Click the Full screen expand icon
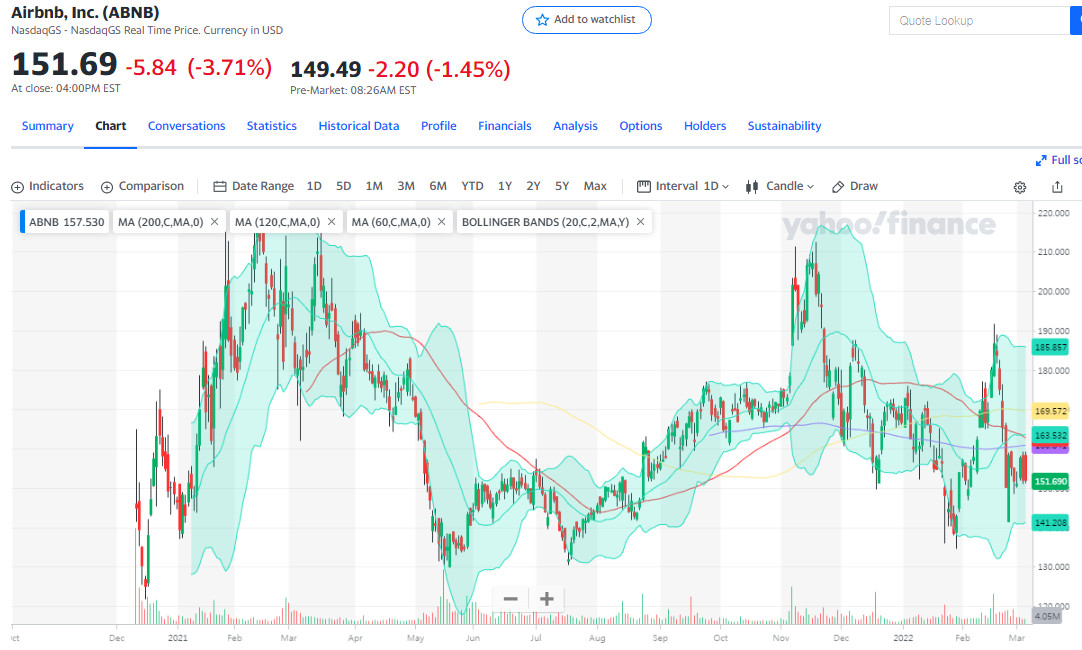This screenshot has width=1082, height=650. tap(1041, 161)
